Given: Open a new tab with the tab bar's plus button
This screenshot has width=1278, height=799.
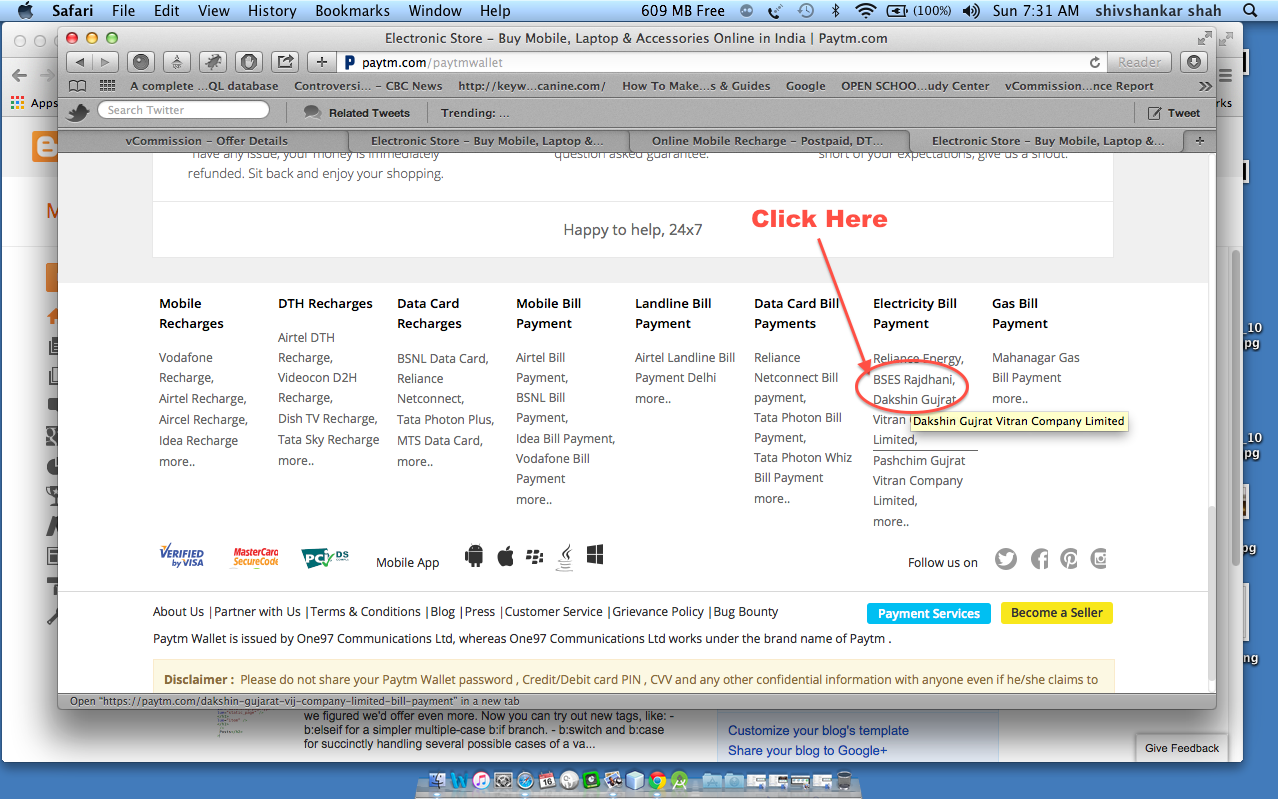Looking at the screenshot, I should point(1200,141).
